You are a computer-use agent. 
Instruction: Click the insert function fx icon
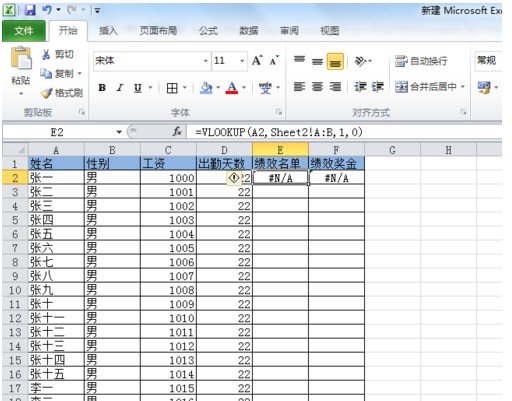(177, 132)
